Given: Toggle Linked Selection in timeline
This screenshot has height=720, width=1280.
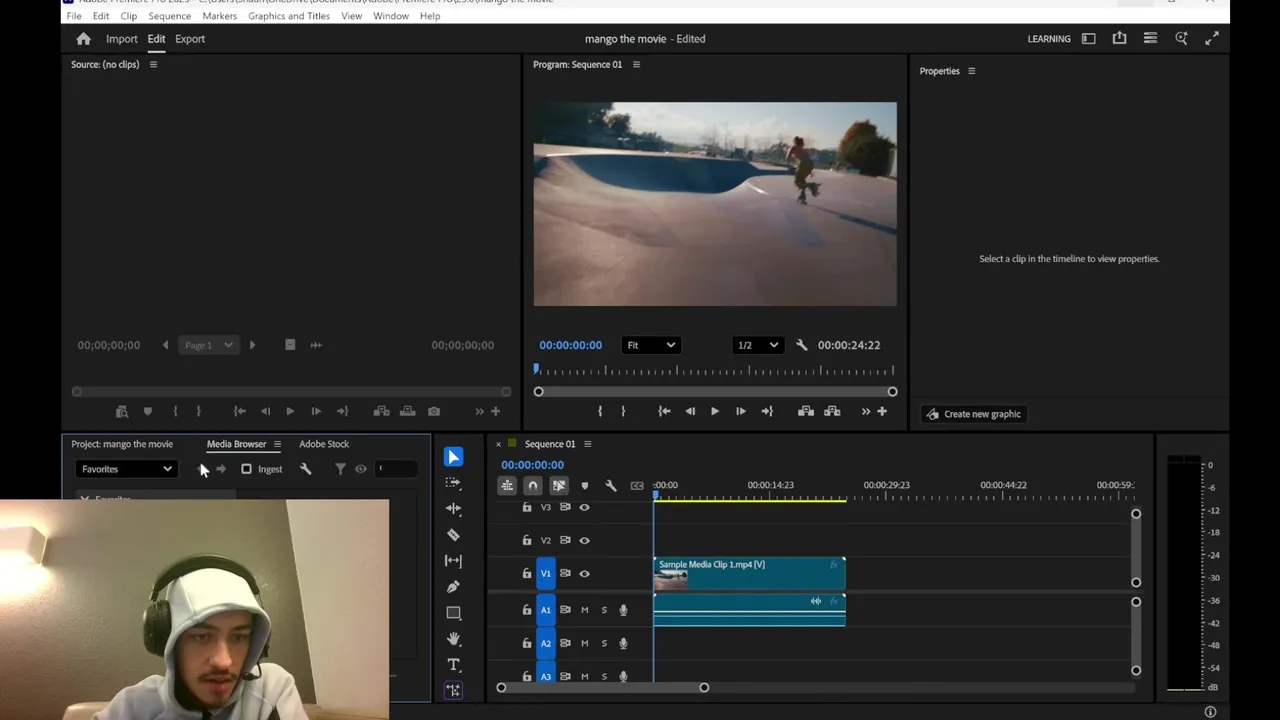Looking at the screenshot, I should pyautogui.click(x=559, y=486).
